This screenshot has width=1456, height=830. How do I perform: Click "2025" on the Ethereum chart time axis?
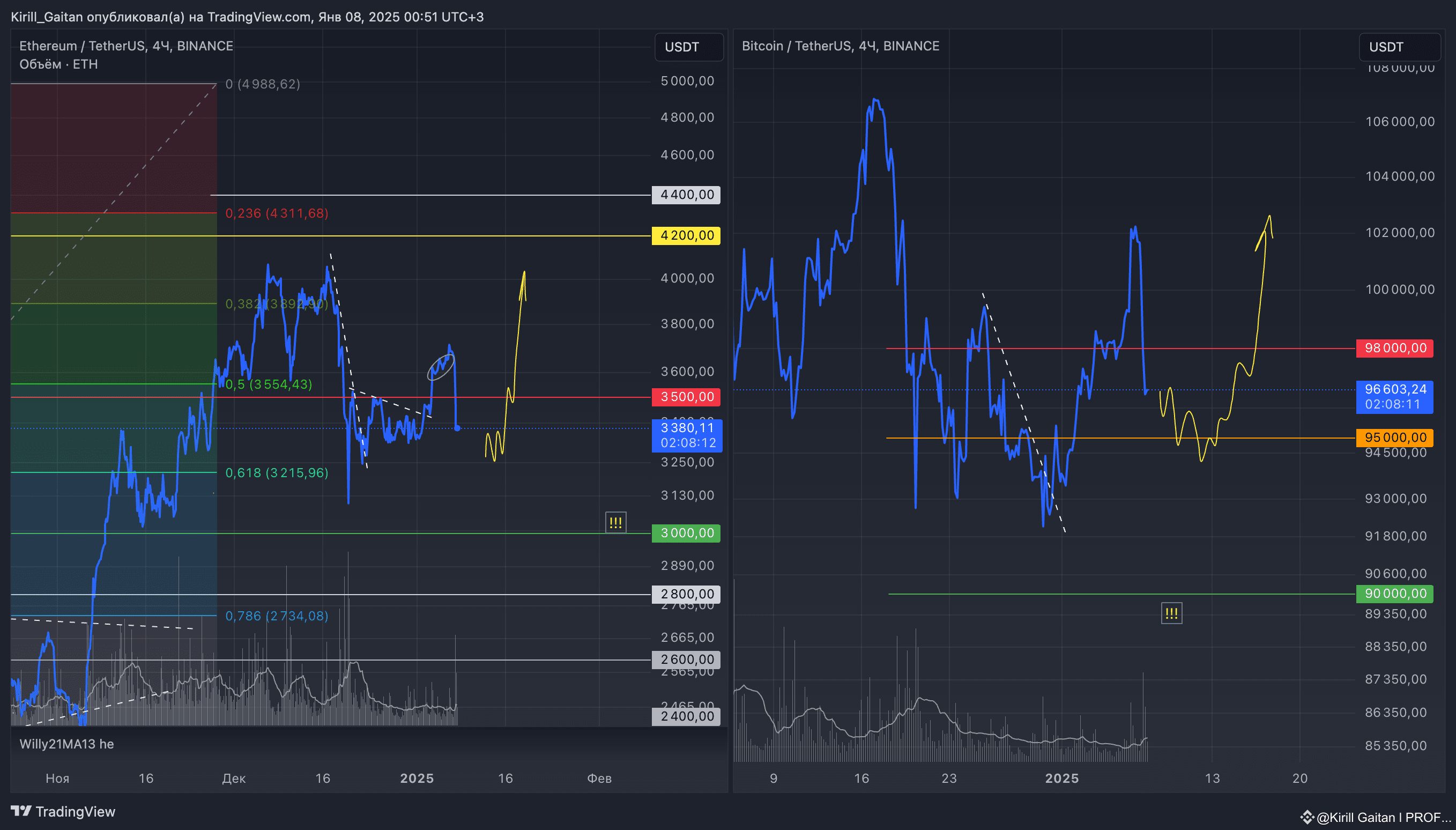(418, 777)
